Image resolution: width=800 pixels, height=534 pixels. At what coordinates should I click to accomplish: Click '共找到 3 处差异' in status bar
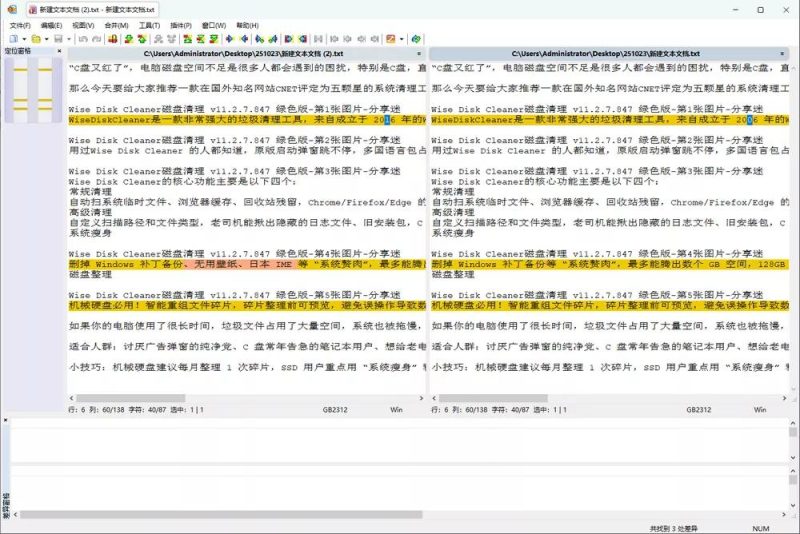point(673,529)
